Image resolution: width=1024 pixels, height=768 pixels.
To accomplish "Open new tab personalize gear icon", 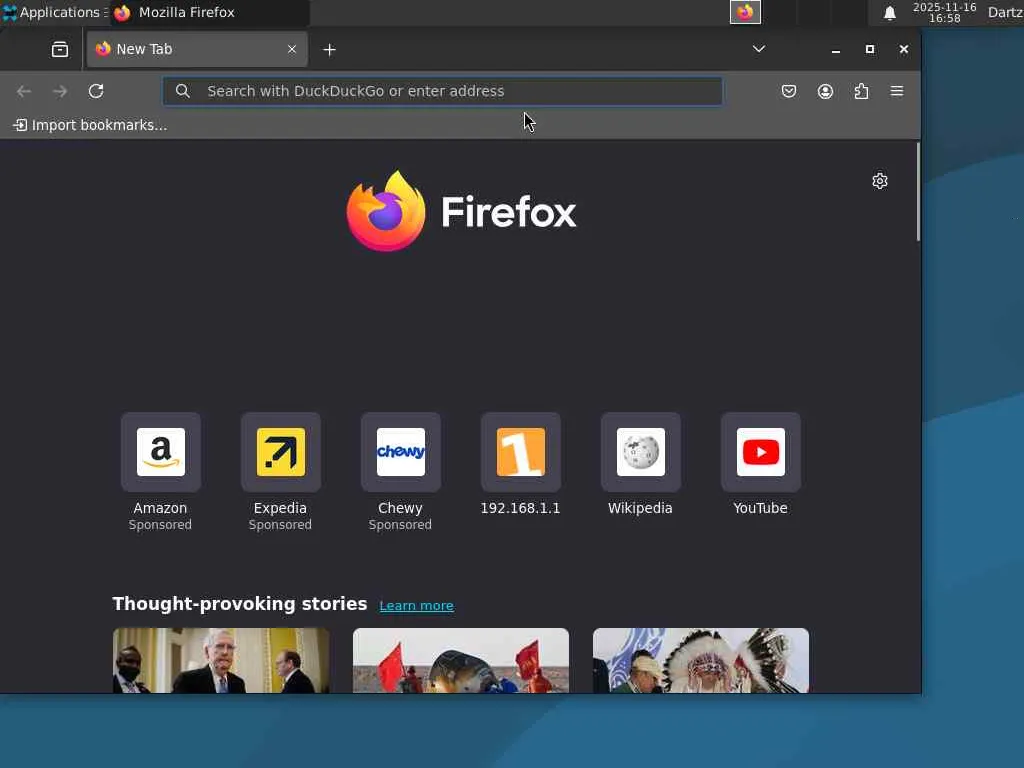I will (880, 181).
